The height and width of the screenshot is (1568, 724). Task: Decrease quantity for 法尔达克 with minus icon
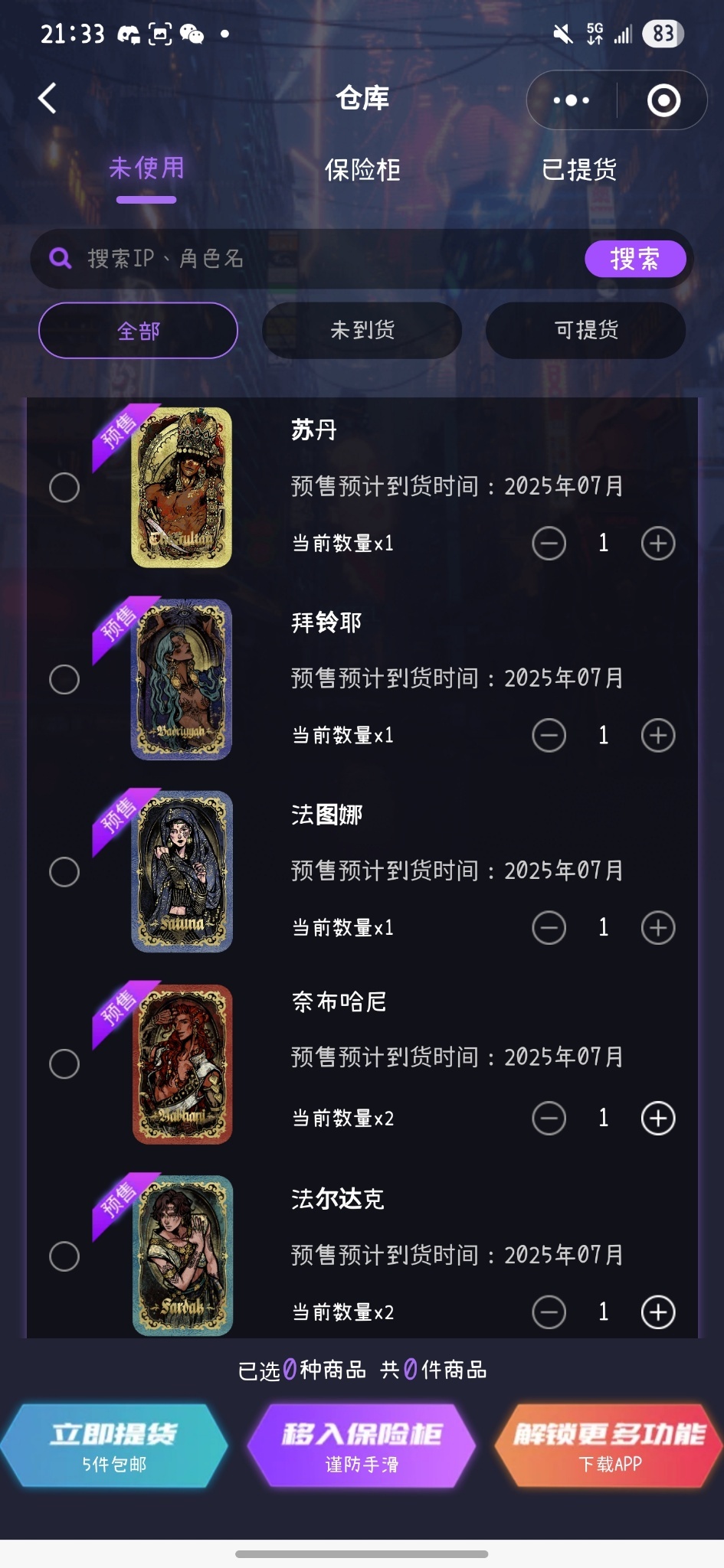point(549,1312)
